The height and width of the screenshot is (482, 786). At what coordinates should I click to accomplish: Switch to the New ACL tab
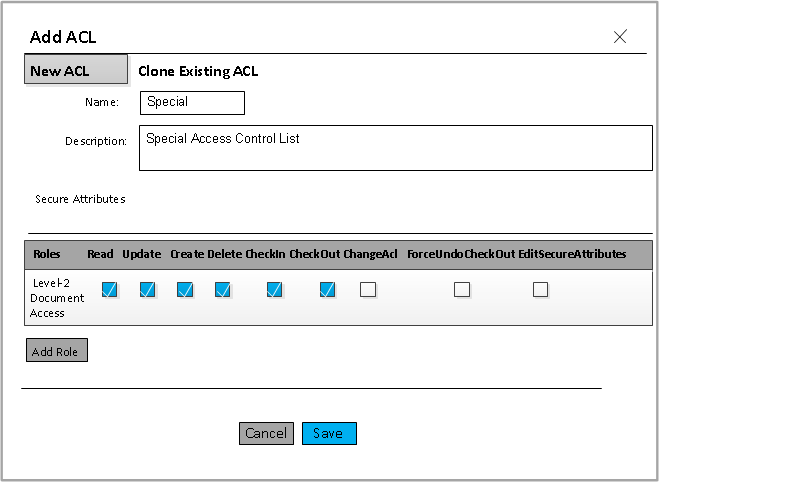coord(75,70)
